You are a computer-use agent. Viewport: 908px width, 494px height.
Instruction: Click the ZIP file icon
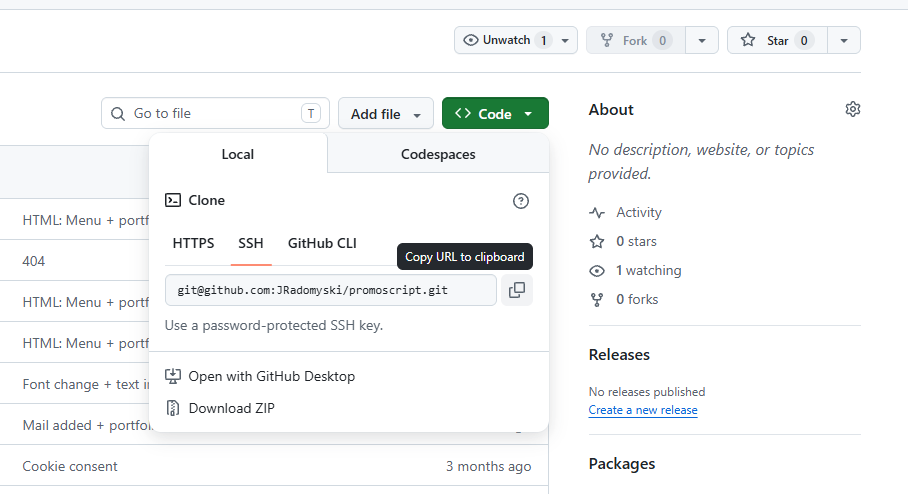173,408
